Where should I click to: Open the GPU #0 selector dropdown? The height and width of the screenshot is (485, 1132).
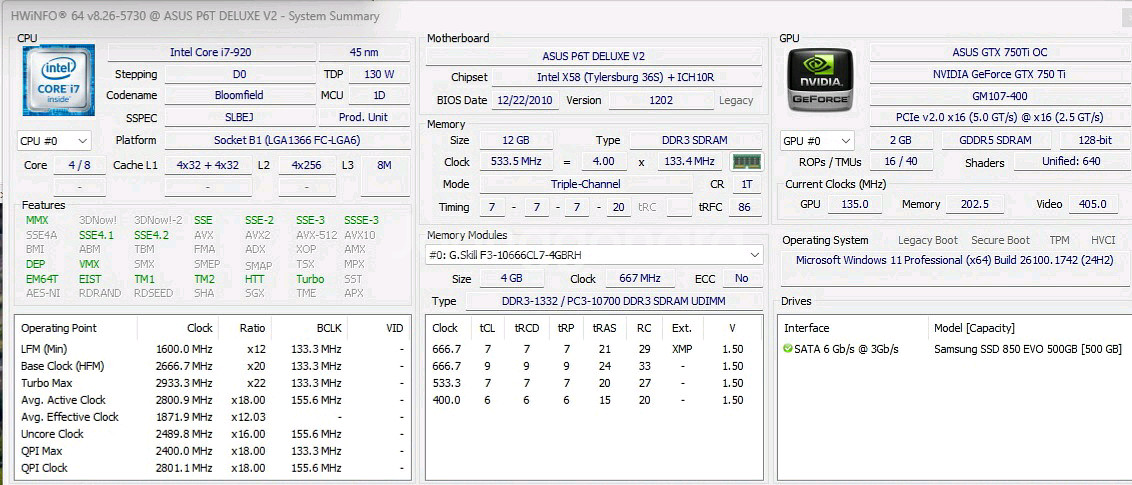[x=817, y=141]
